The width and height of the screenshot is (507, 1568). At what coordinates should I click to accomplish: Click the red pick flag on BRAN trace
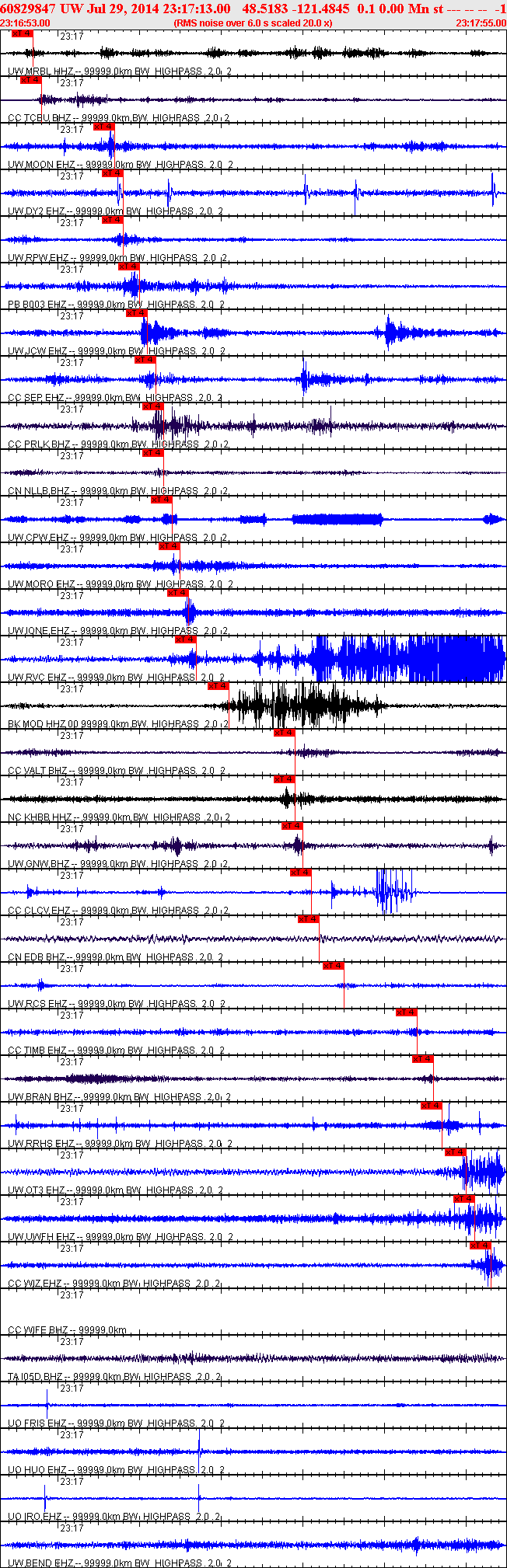(x=423, y=1059)
